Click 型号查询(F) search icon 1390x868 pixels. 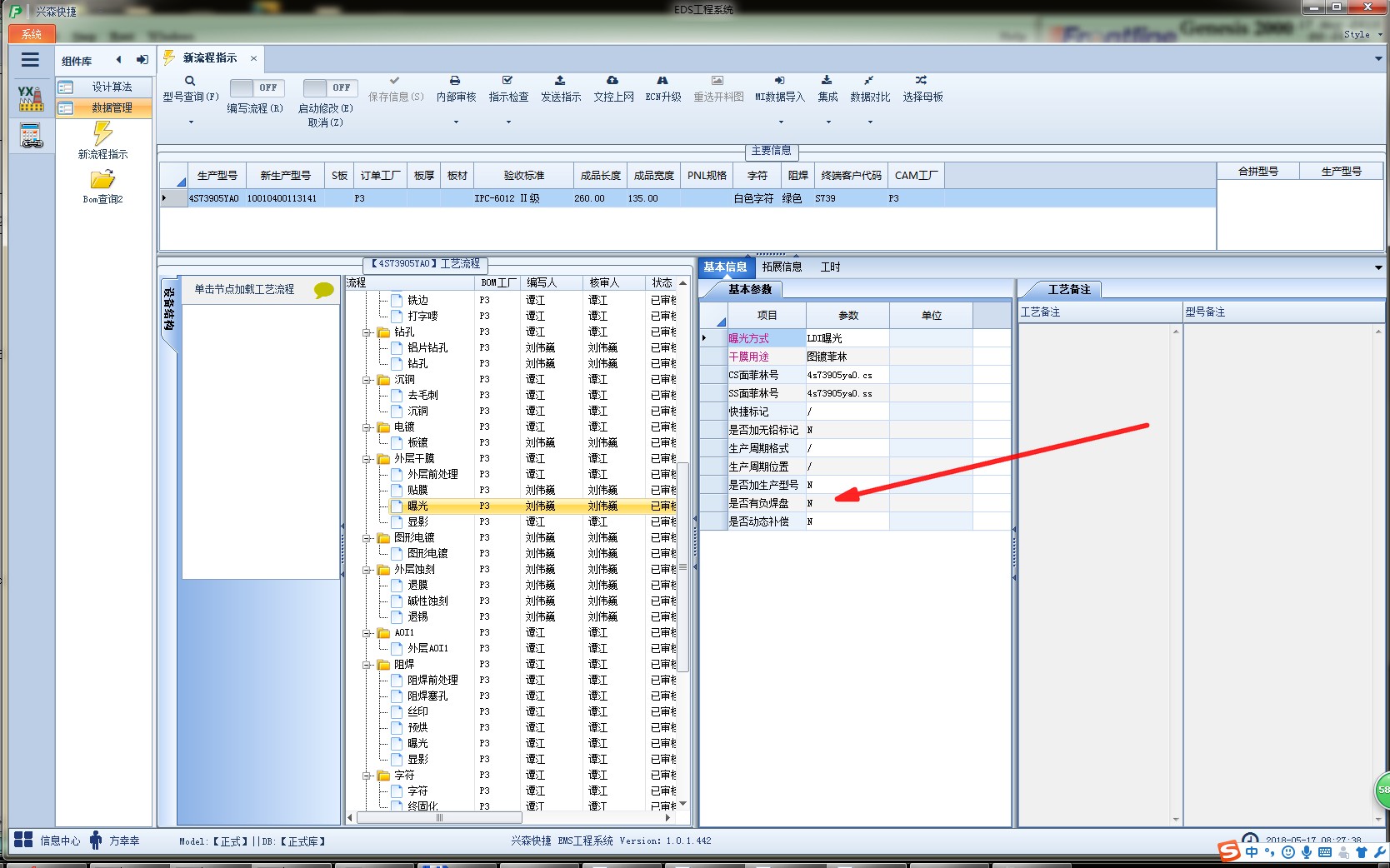pos(190,81)
